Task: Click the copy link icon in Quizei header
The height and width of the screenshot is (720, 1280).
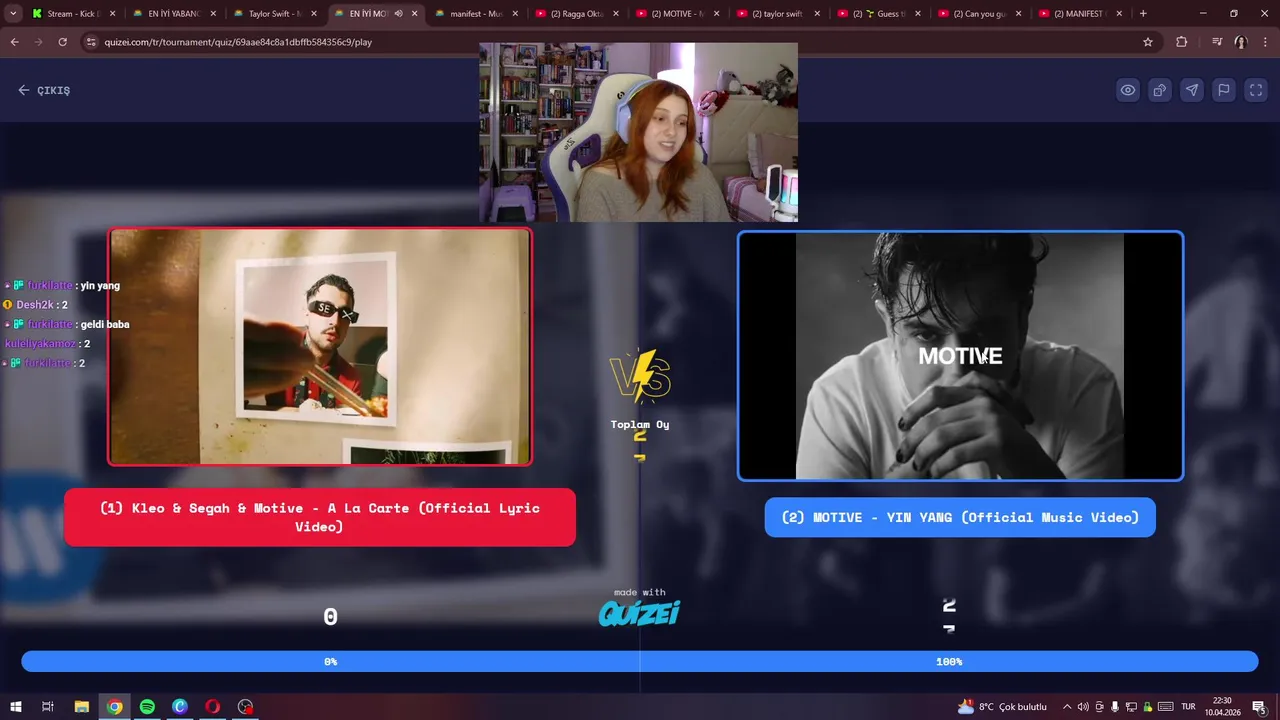Action: (1160, 90)
